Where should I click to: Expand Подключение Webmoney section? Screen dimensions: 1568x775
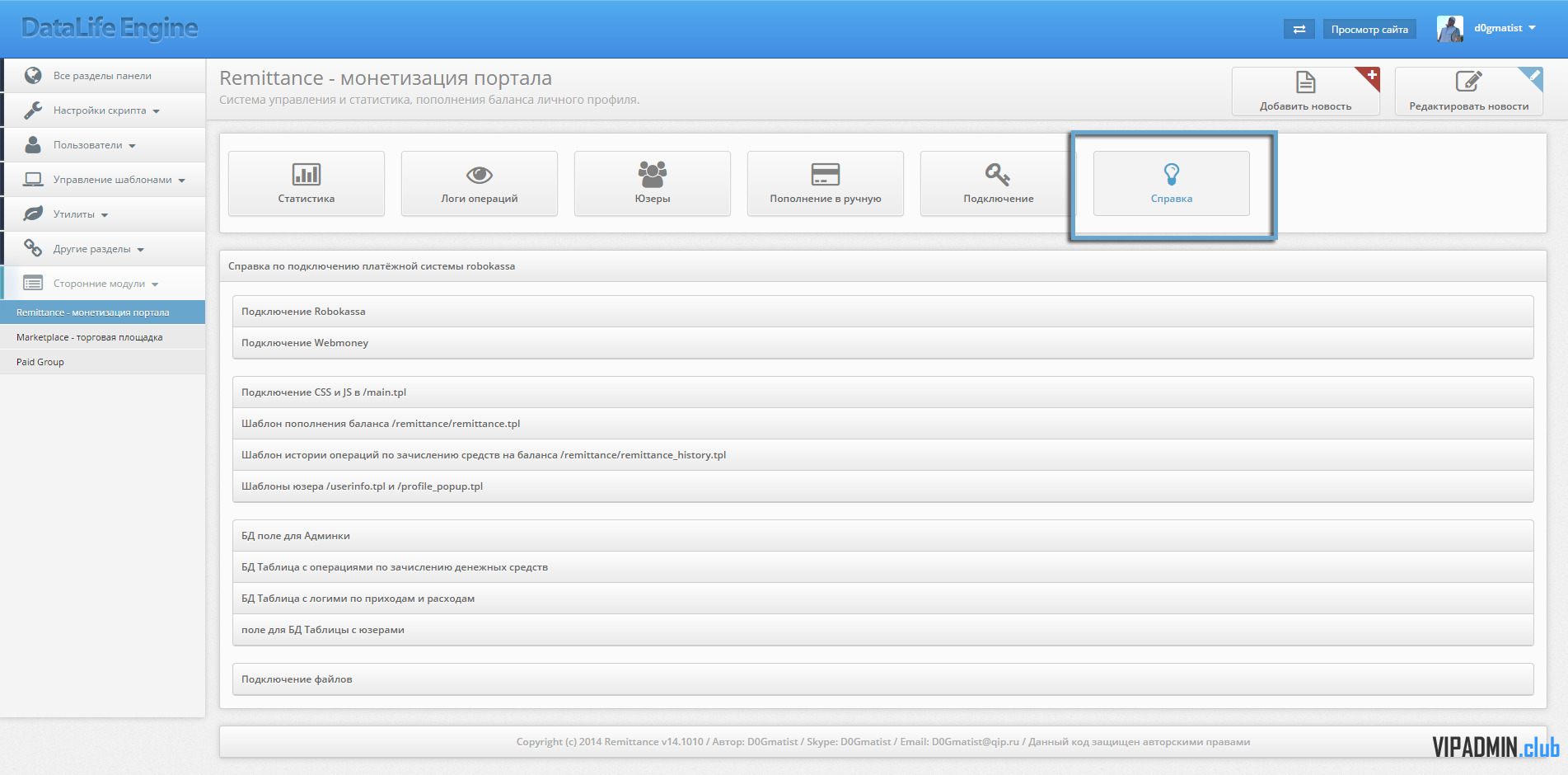(882, 343)
